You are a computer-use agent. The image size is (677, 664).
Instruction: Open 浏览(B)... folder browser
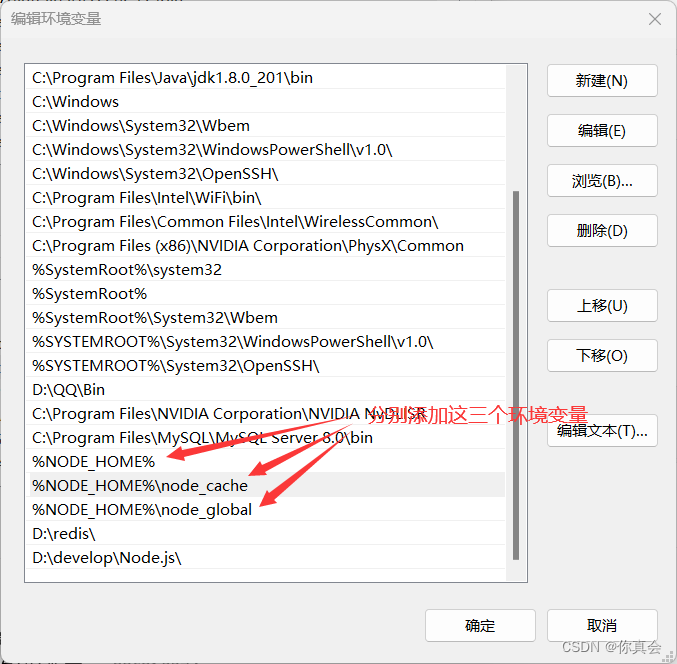click(x=602, y=181)
